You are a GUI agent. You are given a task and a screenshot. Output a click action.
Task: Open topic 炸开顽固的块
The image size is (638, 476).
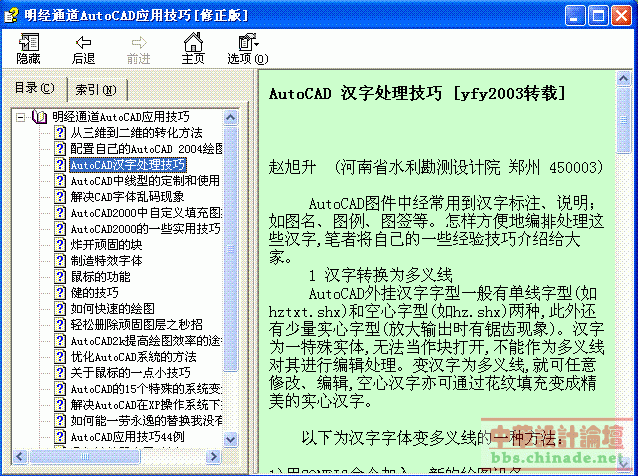pos(106,245)
